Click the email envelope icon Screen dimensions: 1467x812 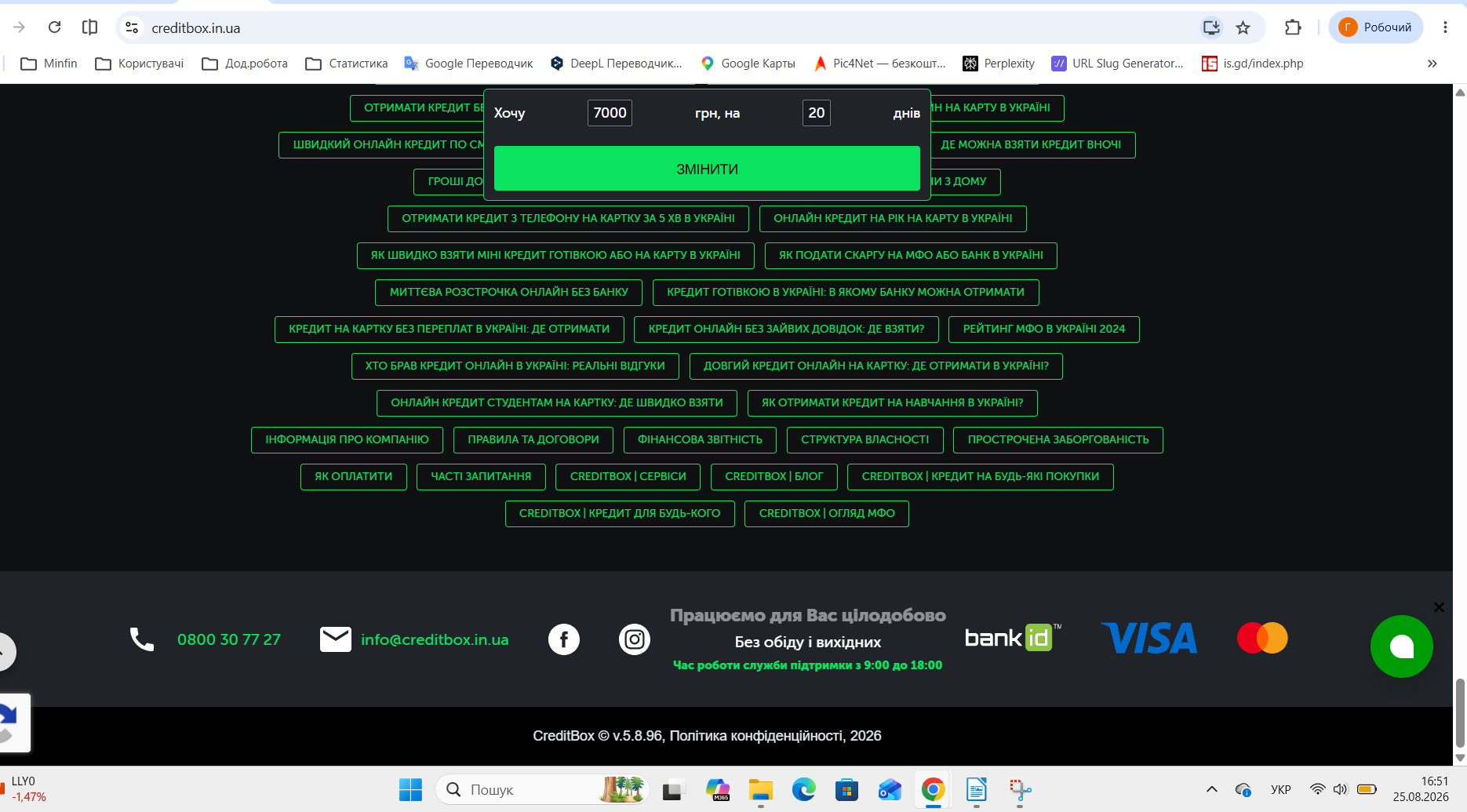[336, 639]
